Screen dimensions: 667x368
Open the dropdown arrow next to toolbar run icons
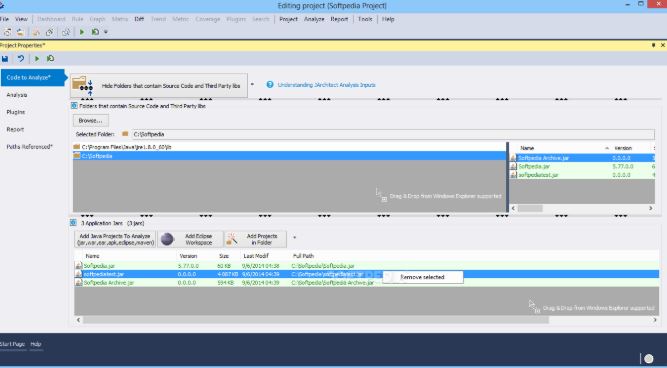coord(106,32)
